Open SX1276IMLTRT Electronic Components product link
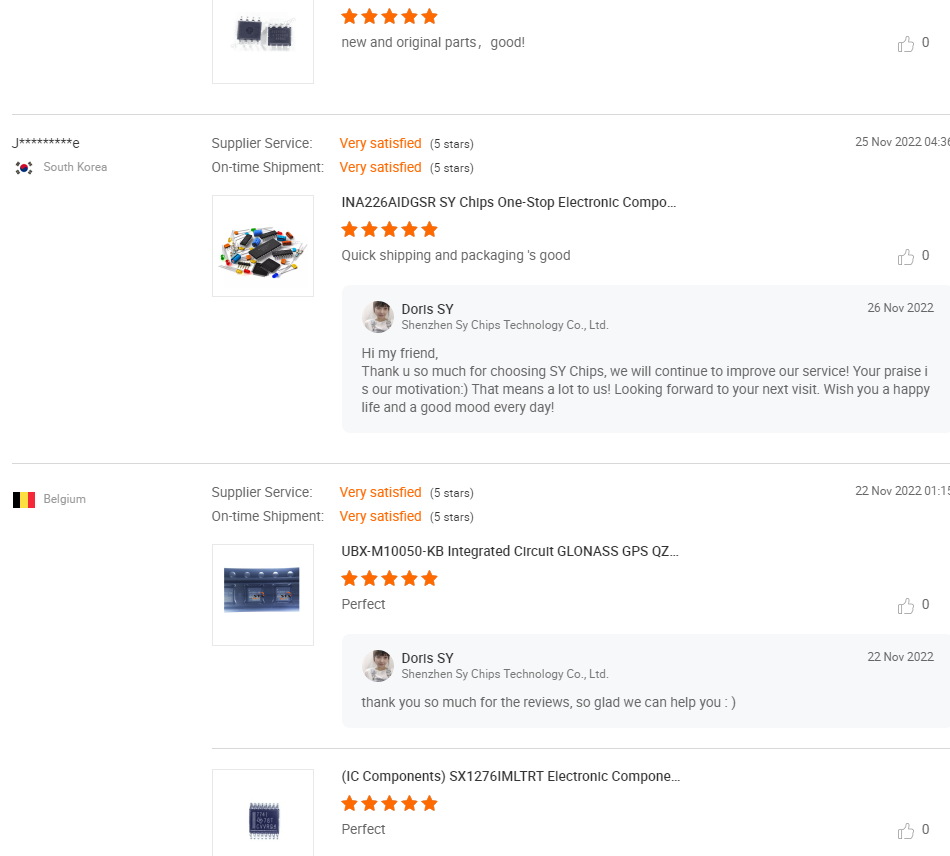This screenshot has width=950, height=856. pyautogui.click(x=510, y=776)
